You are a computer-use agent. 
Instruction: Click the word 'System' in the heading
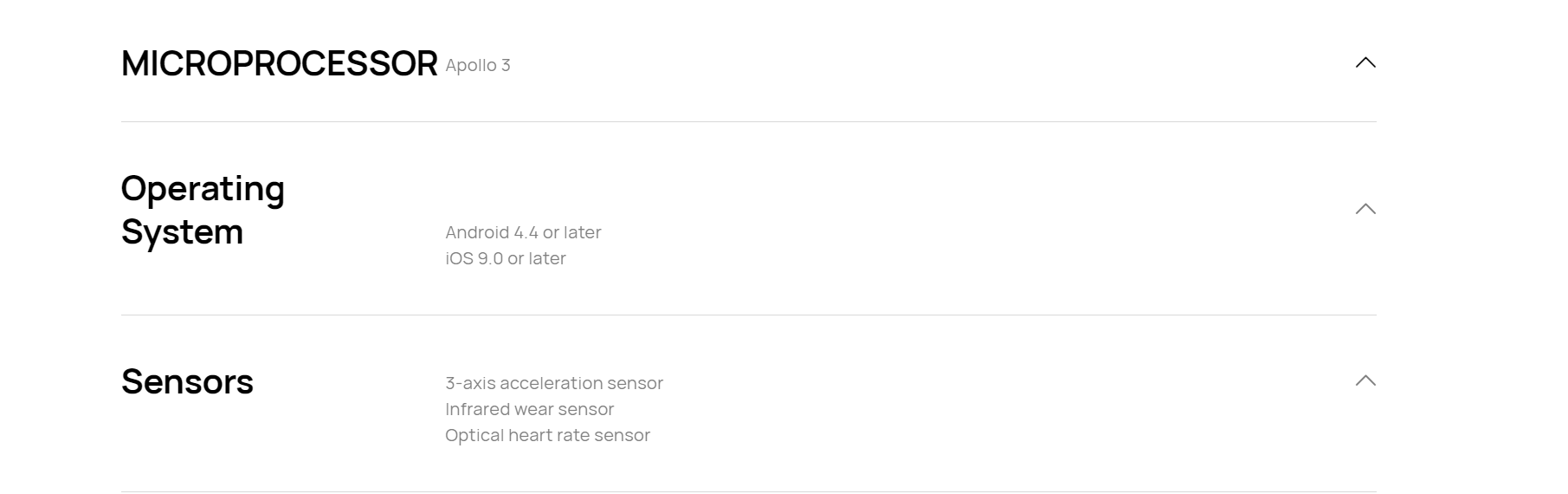point(182,232)
